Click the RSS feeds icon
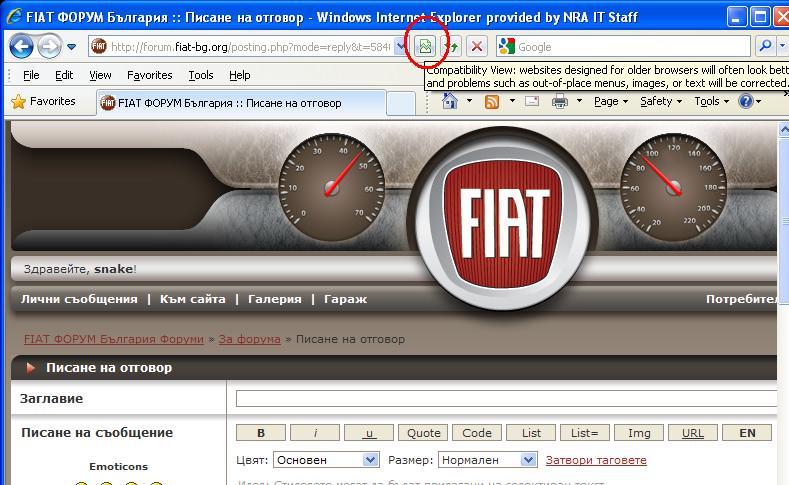This screenshot has height=485, width=789. (x=492, y=101)
